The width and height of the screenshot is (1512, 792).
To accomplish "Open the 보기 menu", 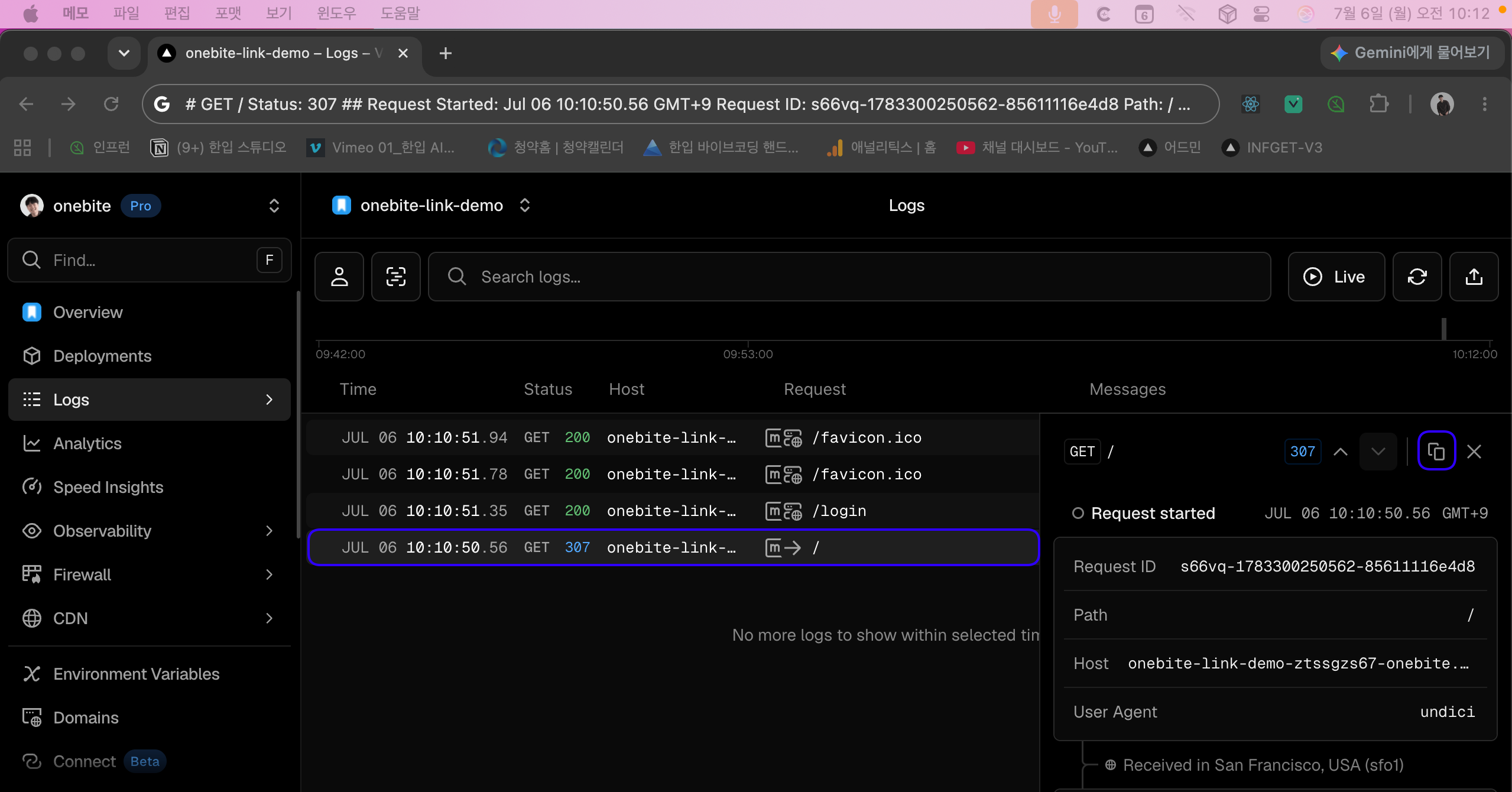I will coord(279,13).
